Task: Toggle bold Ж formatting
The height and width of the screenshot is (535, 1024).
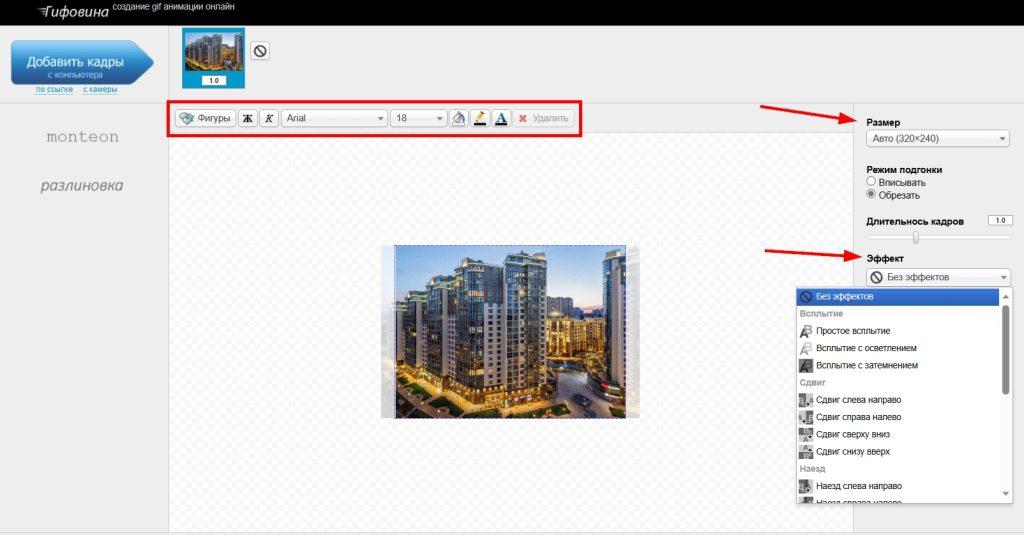Action: click(248, 118)
